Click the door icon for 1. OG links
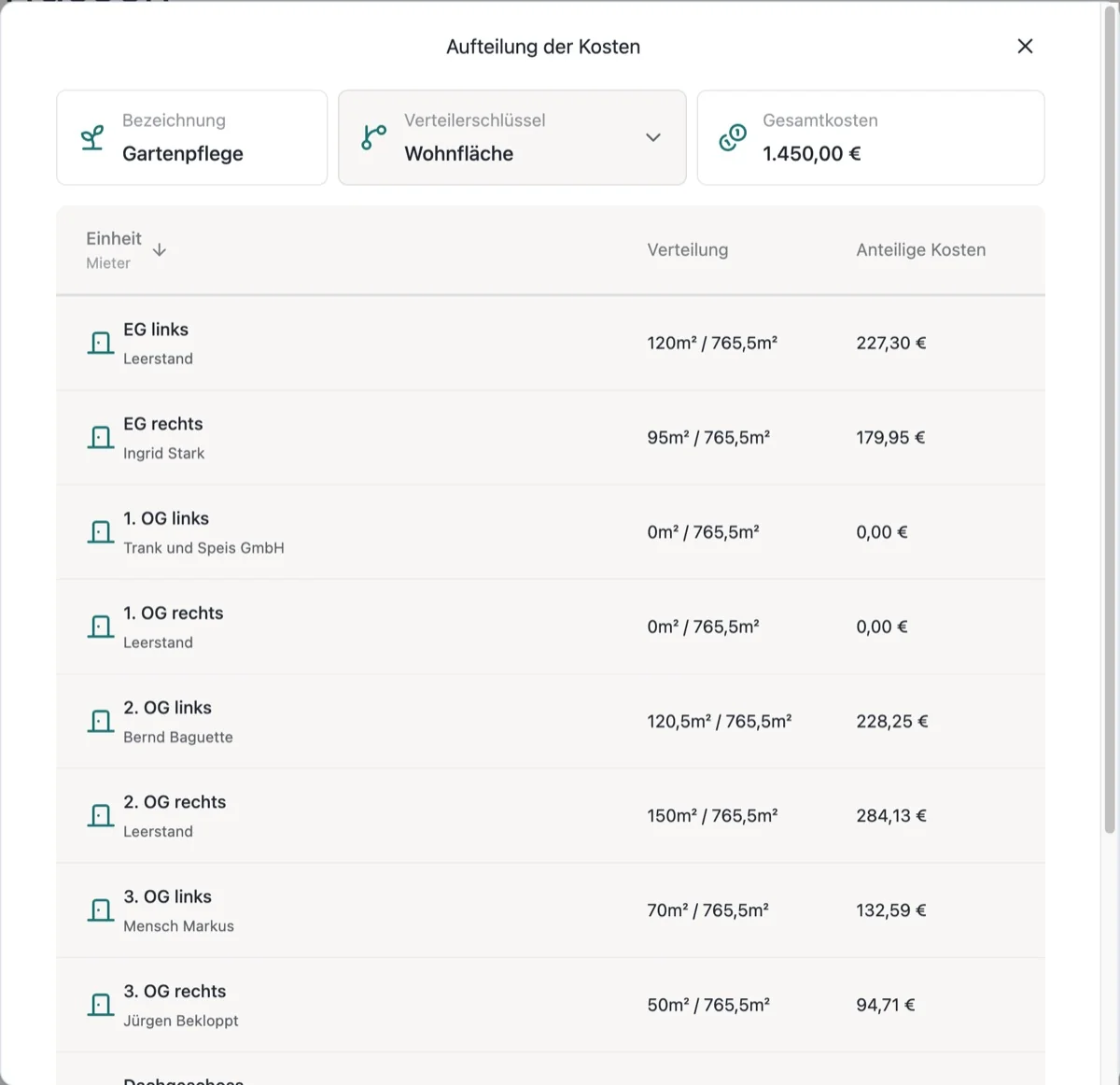The width and height of the screenshot is (1120, 1085). click(101, 532)
